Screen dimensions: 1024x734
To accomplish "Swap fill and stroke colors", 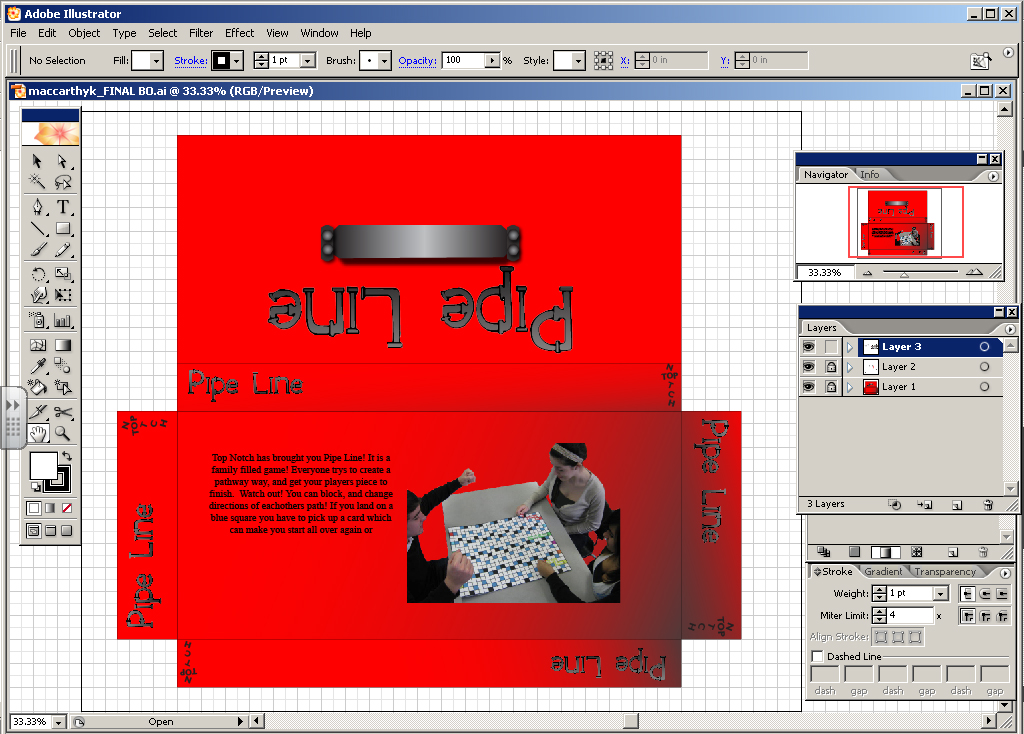I will pyautogui.click(x=67, y=456).
